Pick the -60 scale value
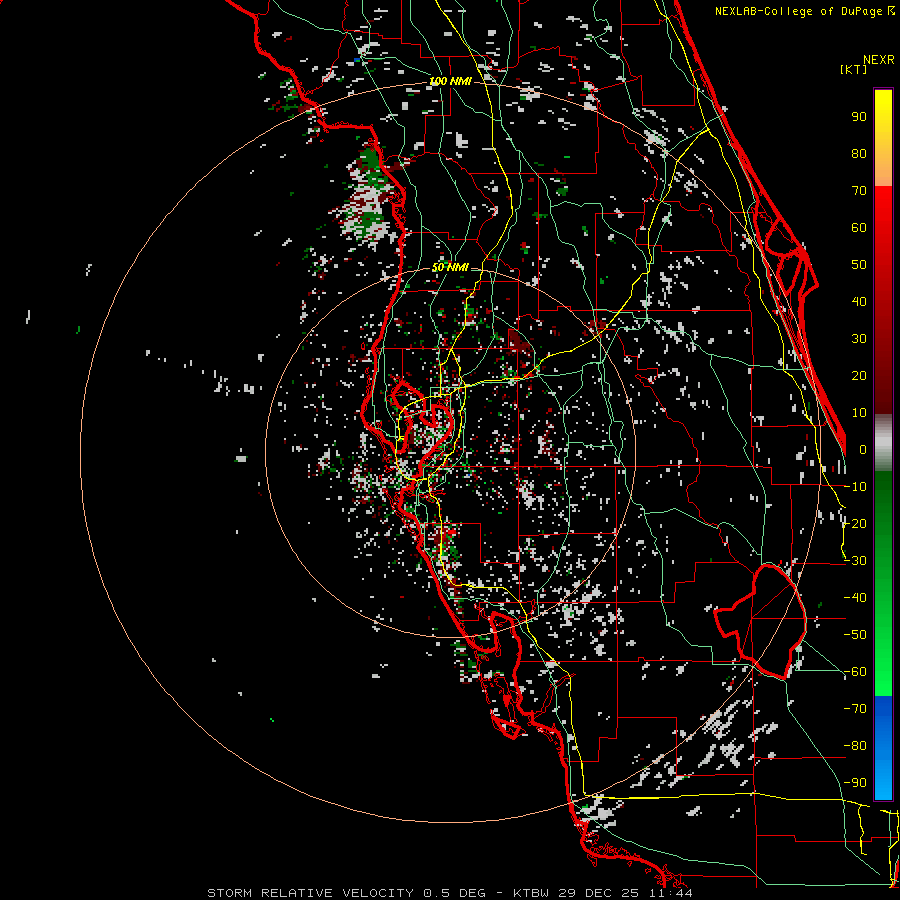This screenshot has height=900, width=900. 855,672
